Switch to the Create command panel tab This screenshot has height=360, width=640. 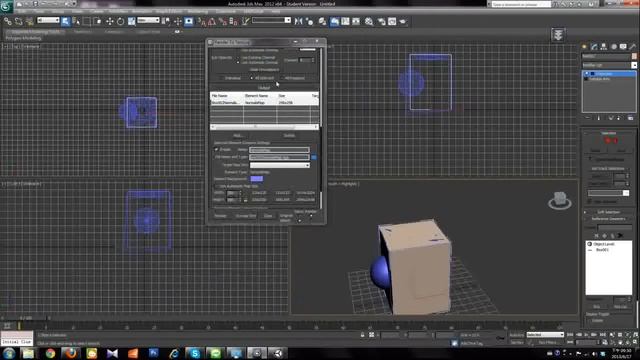584,47
